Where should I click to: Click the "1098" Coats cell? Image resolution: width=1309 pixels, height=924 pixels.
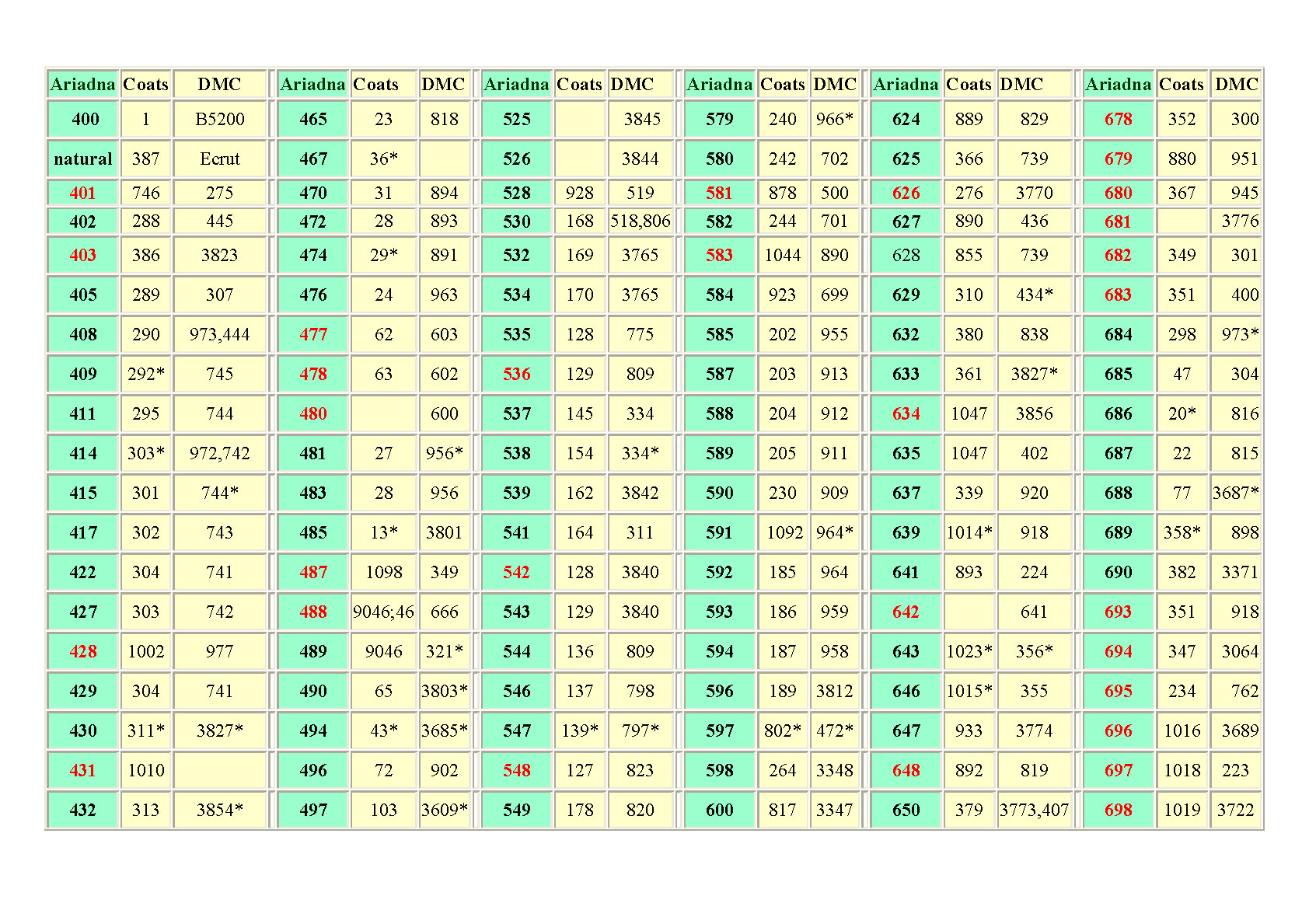click(384, 573)
